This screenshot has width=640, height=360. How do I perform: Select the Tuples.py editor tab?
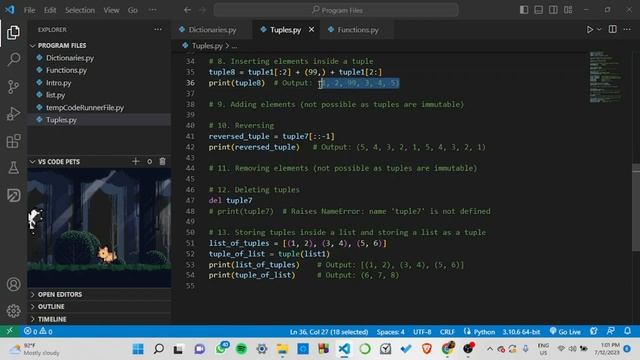[285, 29]
